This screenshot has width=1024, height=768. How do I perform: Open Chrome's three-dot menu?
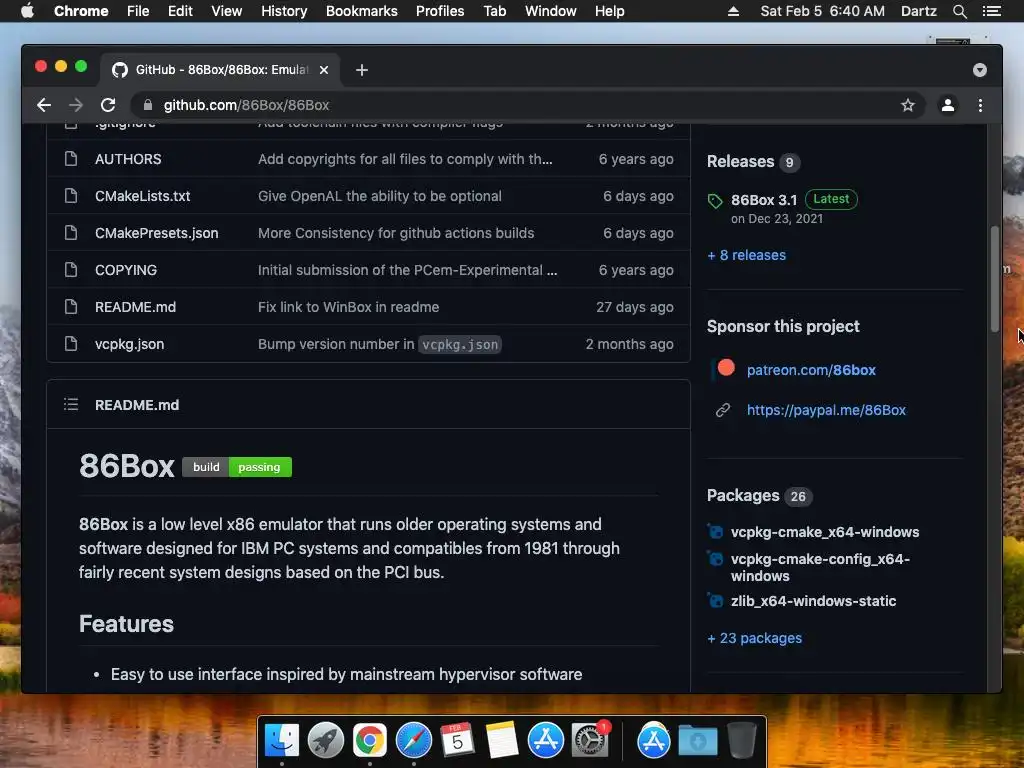[980, 105]
